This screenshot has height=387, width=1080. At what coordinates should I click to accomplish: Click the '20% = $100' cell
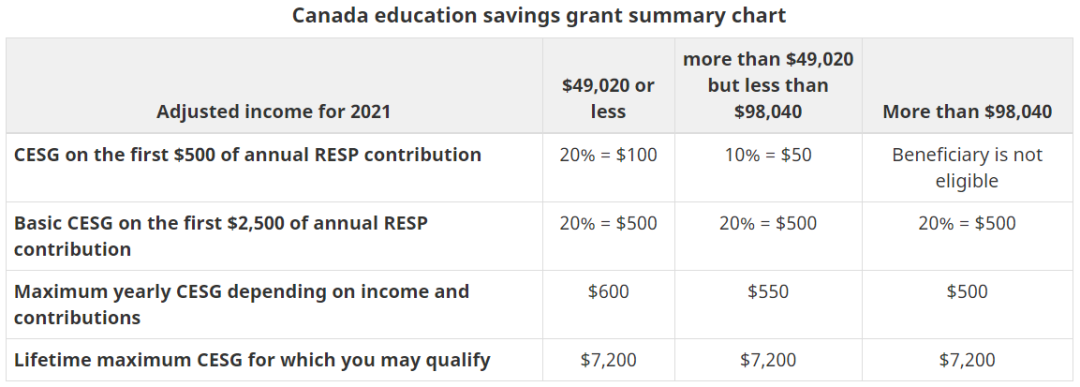pos(608,154)
